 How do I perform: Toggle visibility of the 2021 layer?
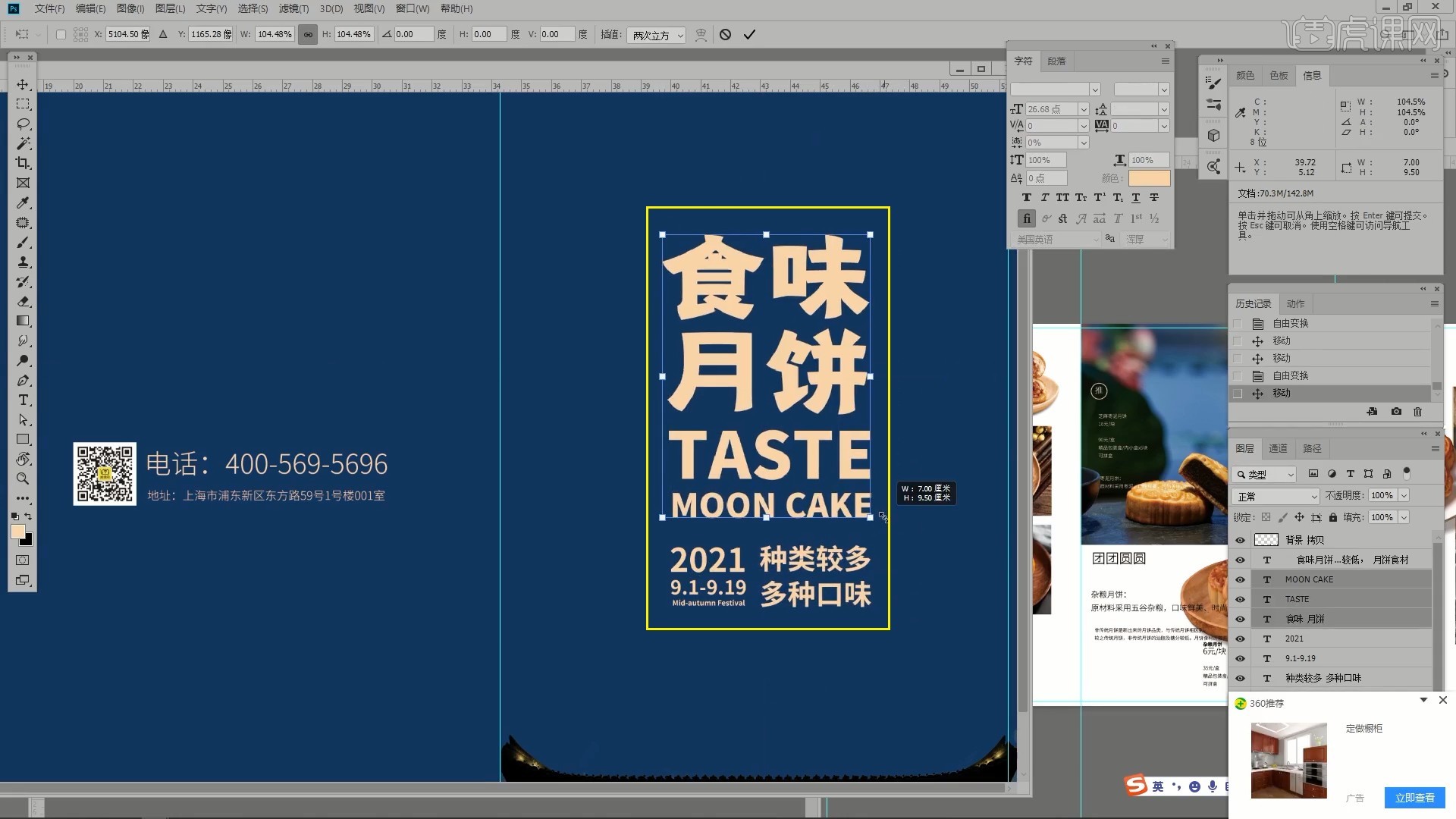(1240, 639)
